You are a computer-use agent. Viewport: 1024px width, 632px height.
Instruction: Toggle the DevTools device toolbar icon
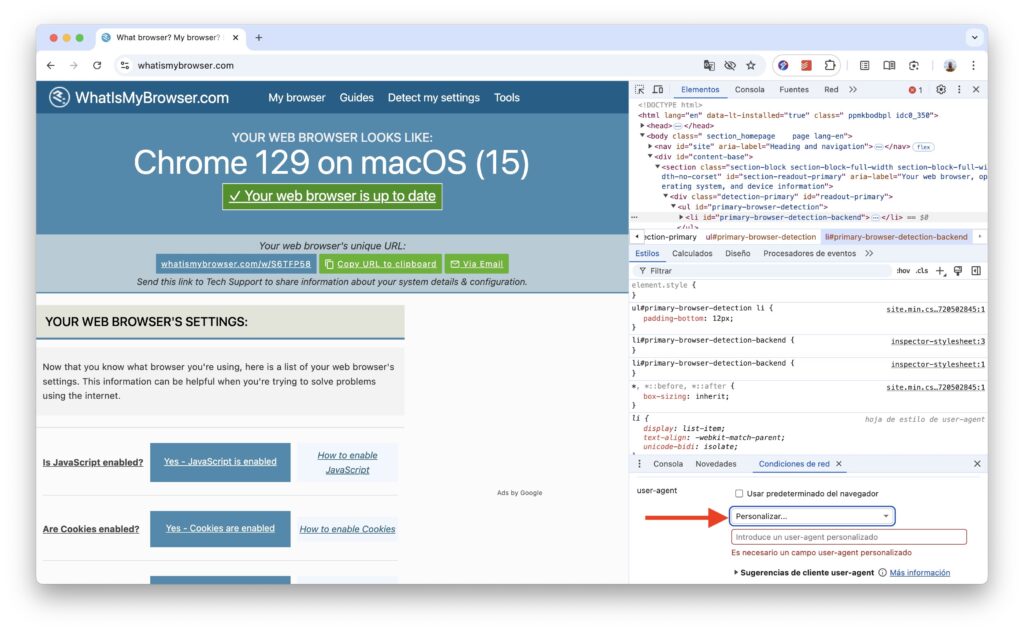(x=658, y=89)
